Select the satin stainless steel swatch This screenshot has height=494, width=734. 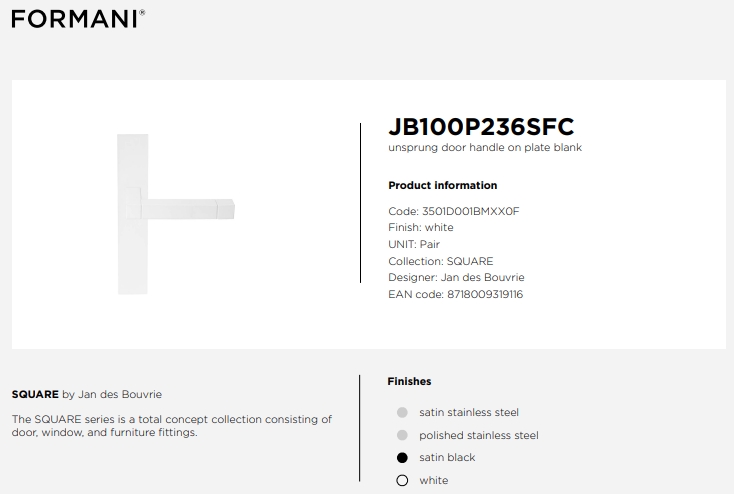tap(402, 413)
